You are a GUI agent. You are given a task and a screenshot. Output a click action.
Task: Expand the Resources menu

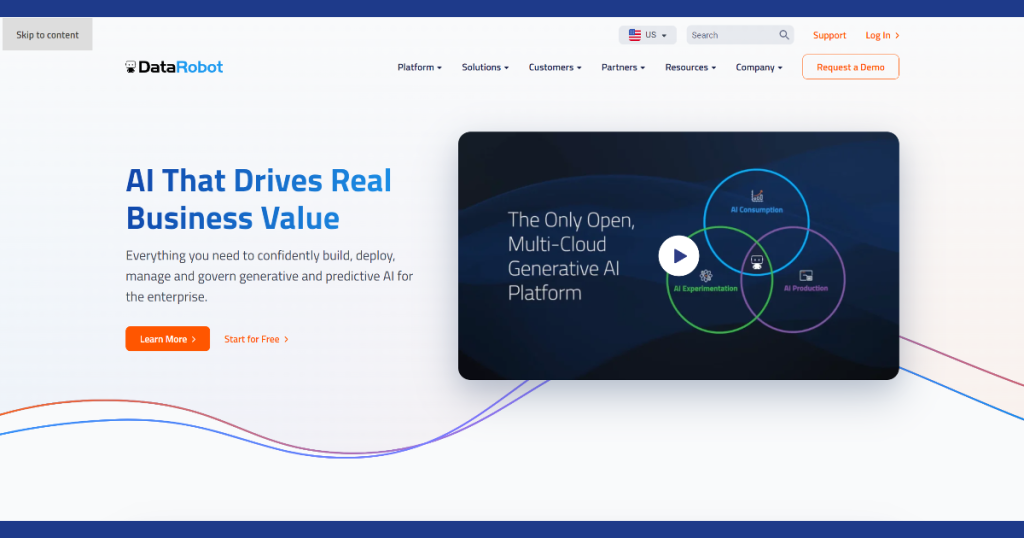pos(690,67)
